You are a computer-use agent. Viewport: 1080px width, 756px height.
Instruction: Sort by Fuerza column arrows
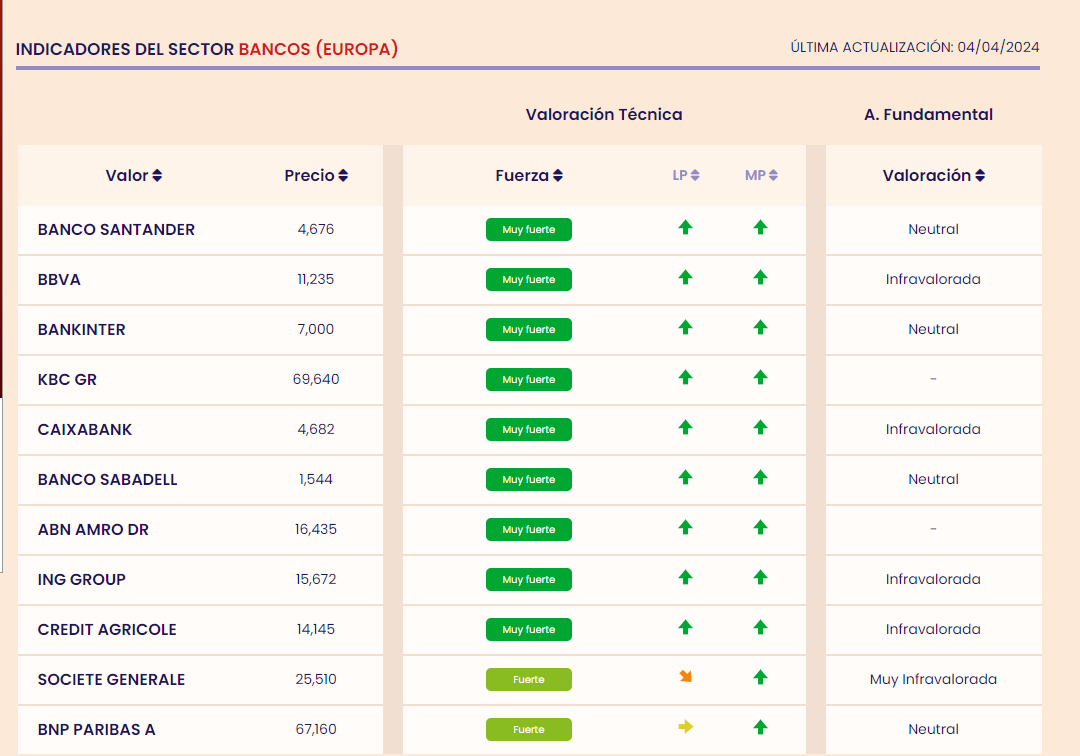[x=558, y=176]
